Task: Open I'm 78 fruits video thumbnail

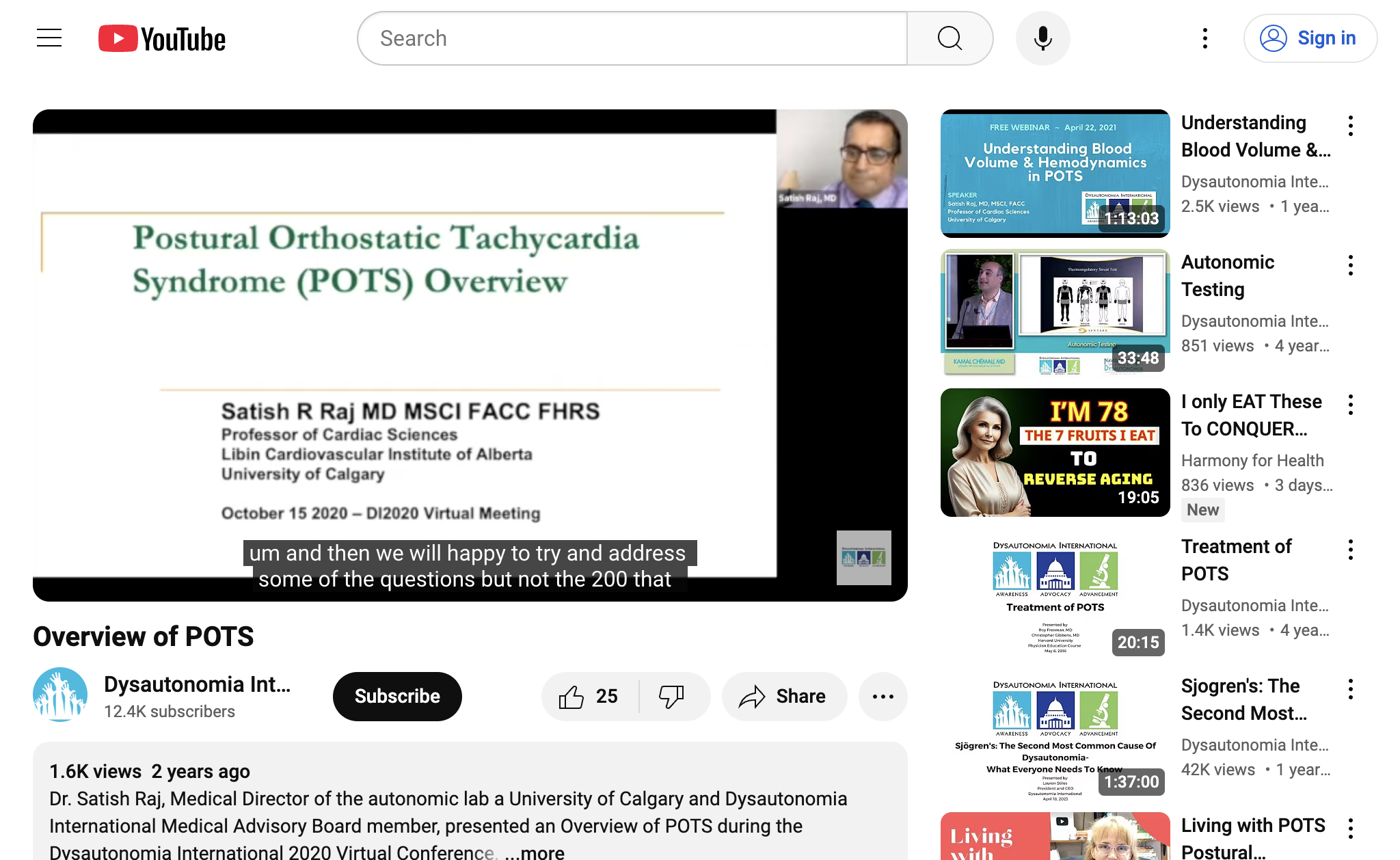Action: (x=1055, y=453)
